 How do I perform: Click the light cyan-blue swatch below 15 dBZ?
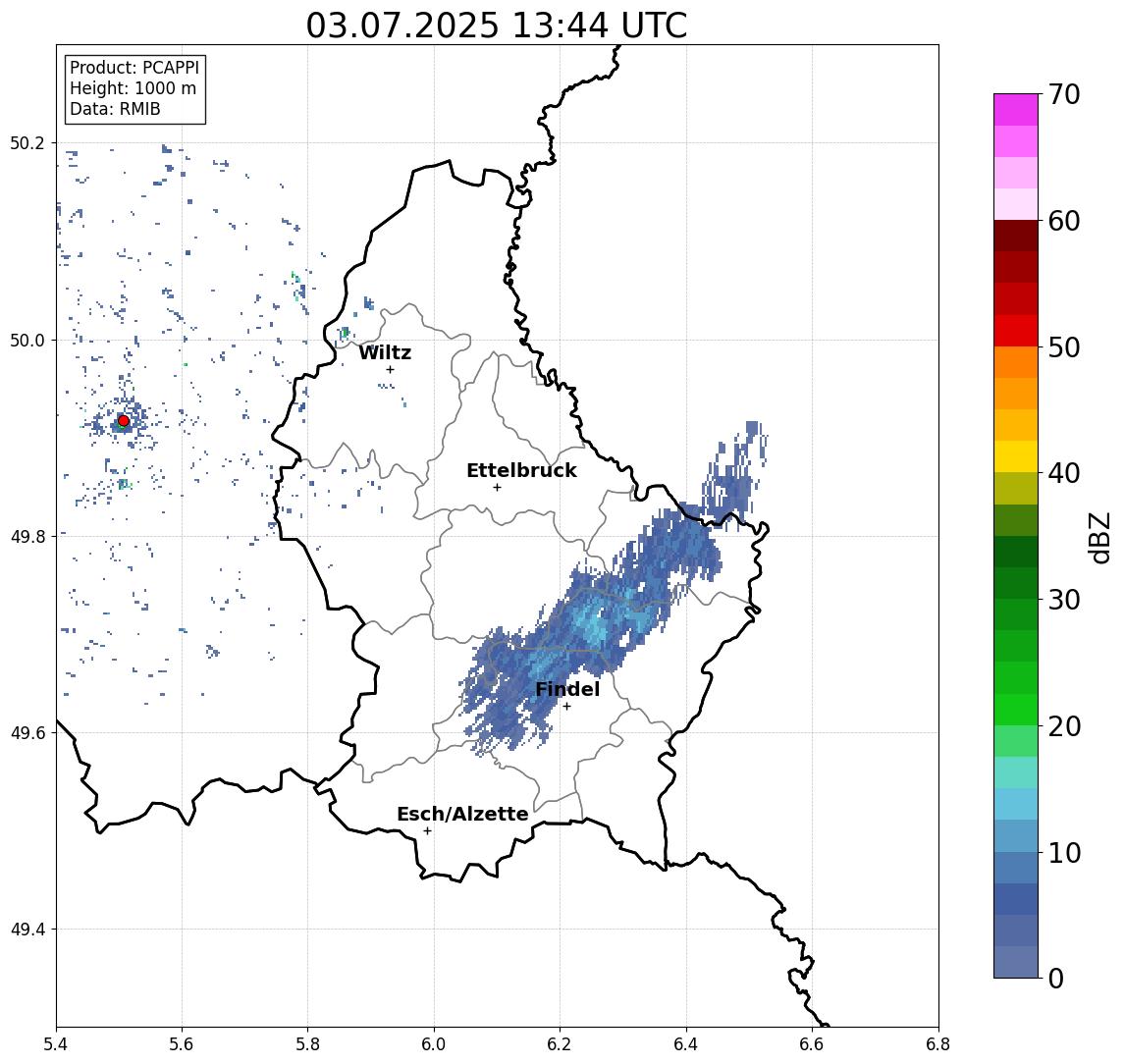1016,804
